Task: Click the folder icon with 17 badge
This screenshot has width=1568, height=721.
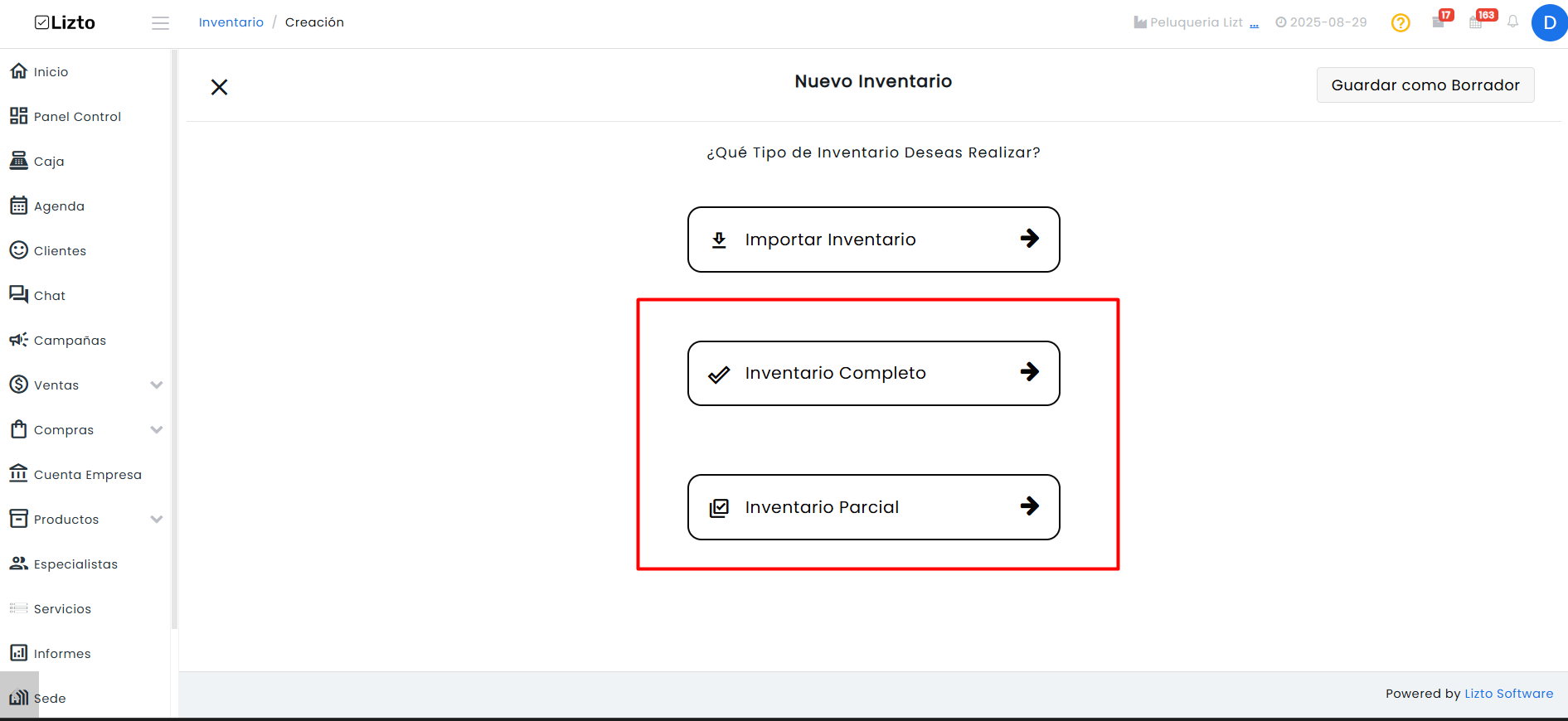Action: coord(1439,22)
